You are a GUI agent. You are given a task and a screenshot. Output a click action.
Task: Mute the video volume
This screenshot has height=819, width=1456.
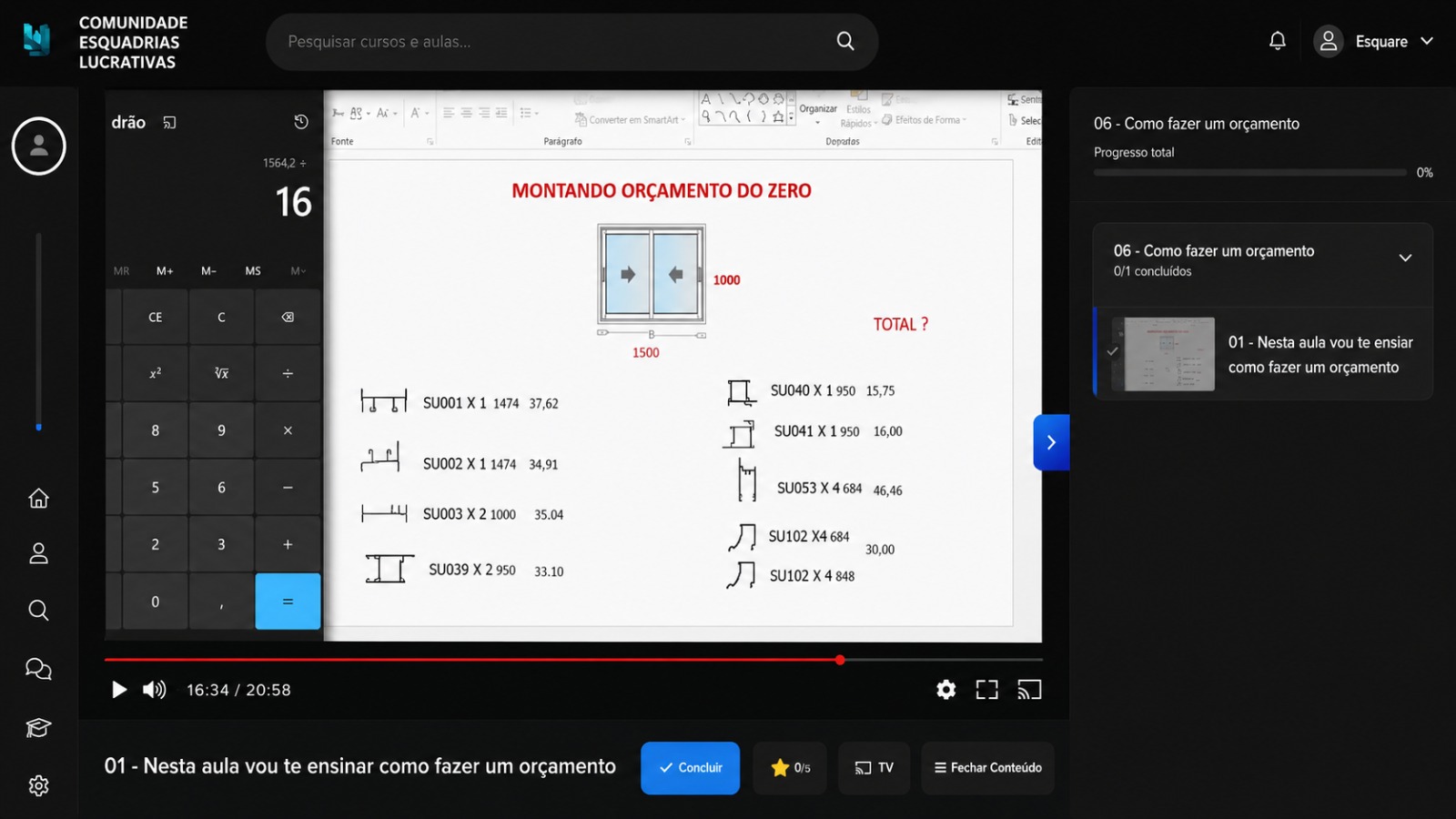[x=155, y=690]
